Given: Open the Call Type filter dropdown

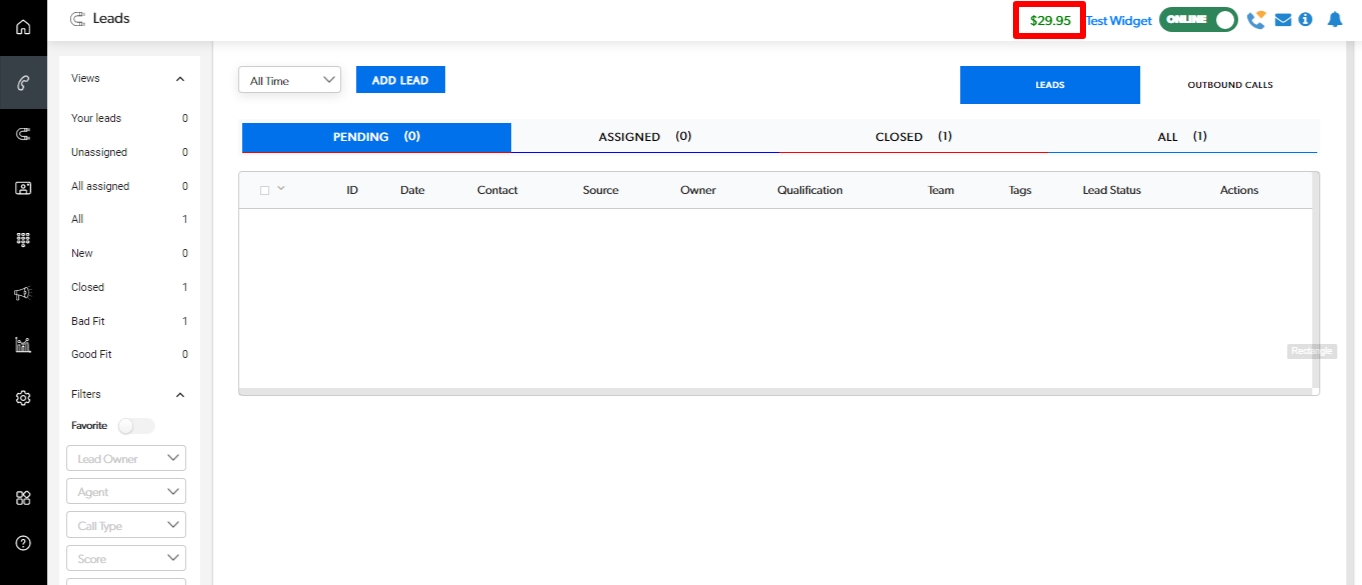Looking at the screenshot, I should [126, 526].
